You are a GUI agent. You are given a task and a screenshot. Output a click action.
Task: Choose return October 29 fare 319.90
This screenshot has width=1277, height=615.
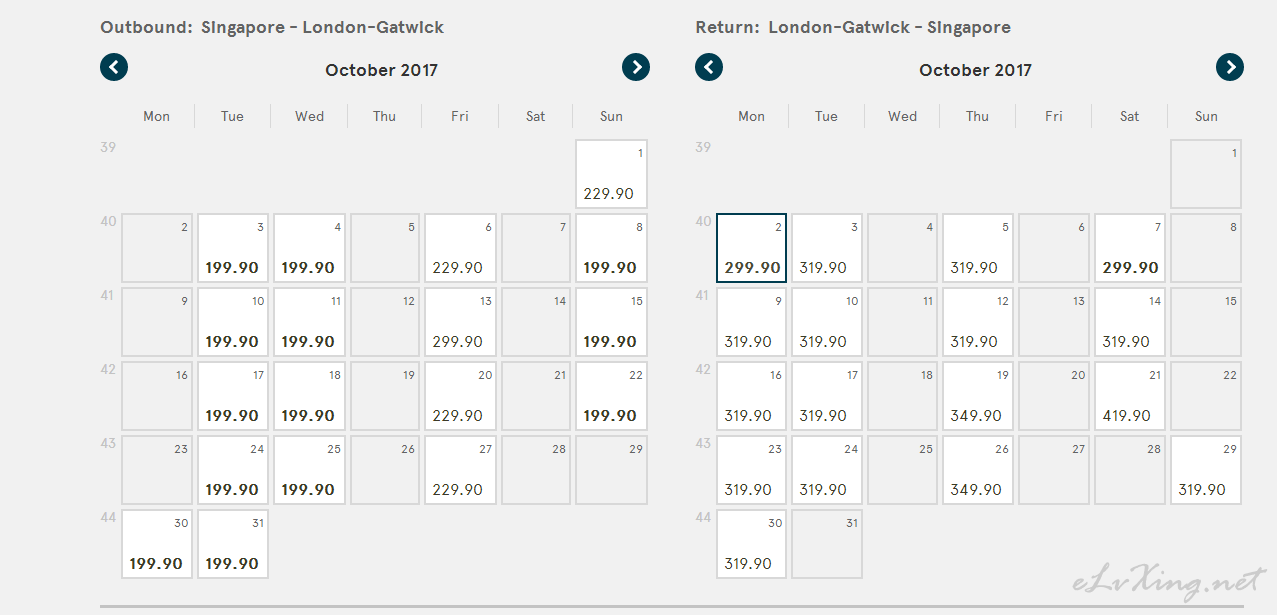(1206, 470)
